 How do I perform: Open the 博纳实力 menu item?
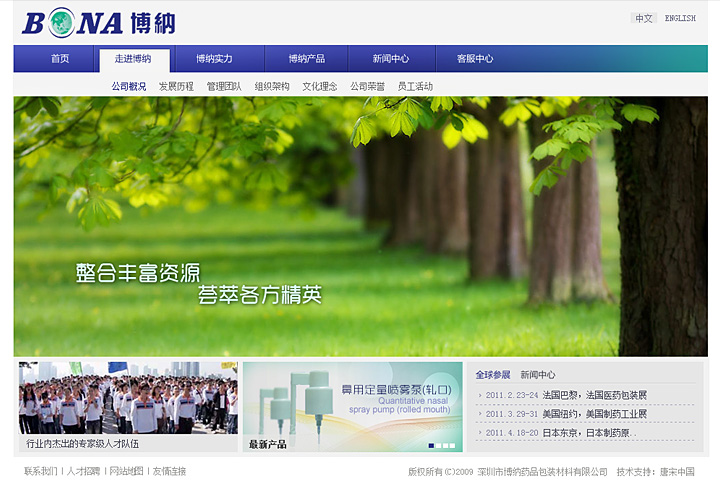tap(214, 59)
